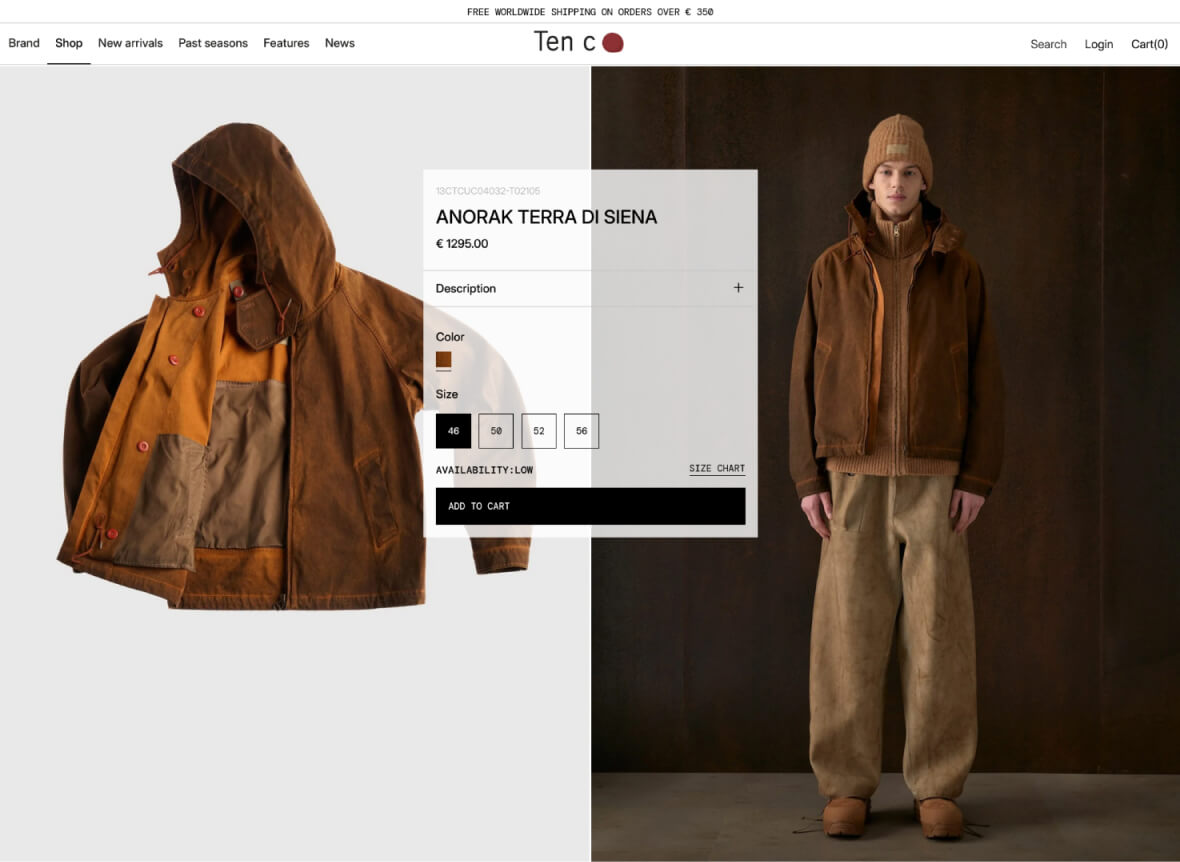The image size is (1180, 862).
Task: Select the Terra di Siena brown color swatch
Action: 444,360
